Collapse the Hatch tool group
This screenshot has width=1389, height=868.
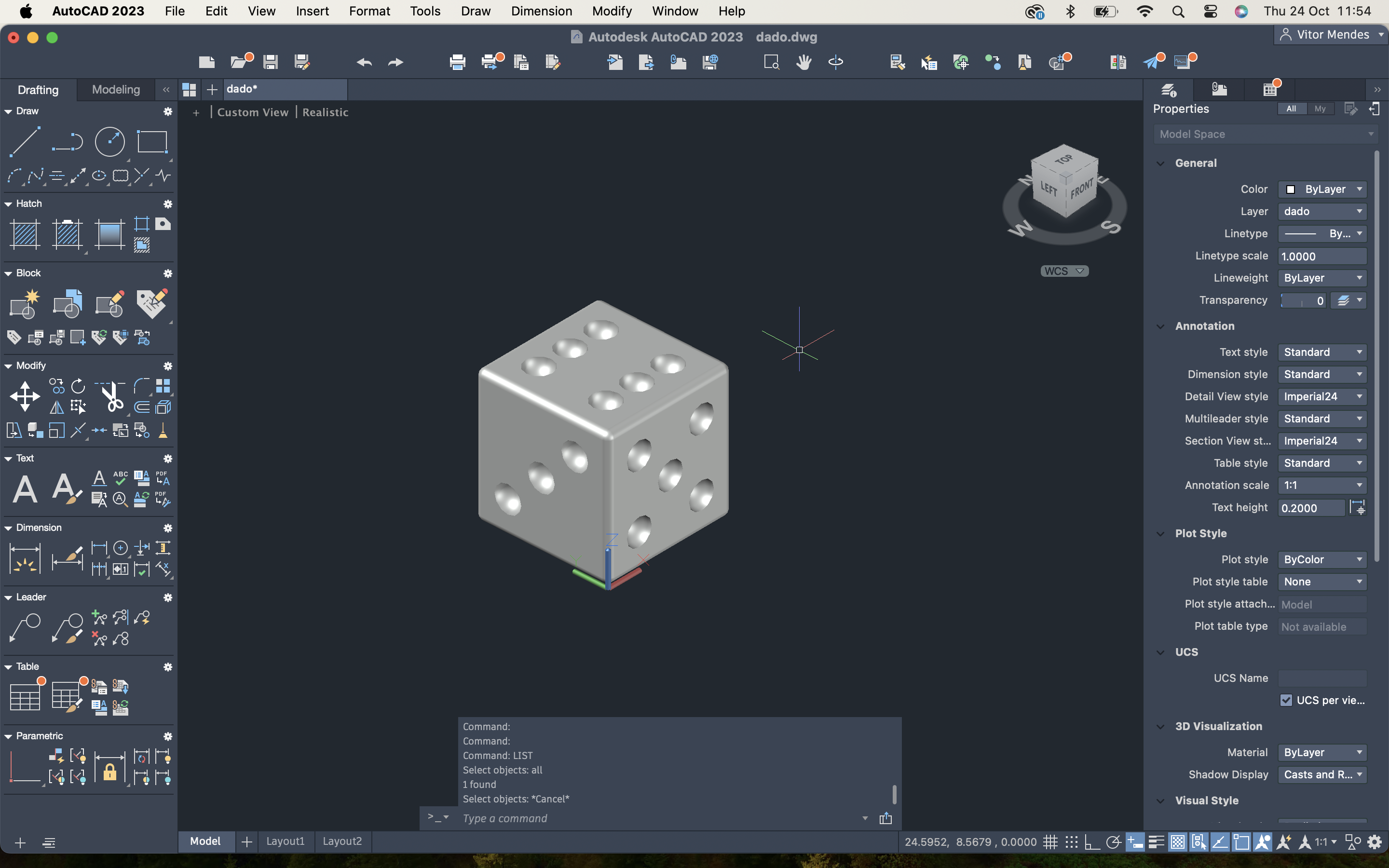coord(8,204)
